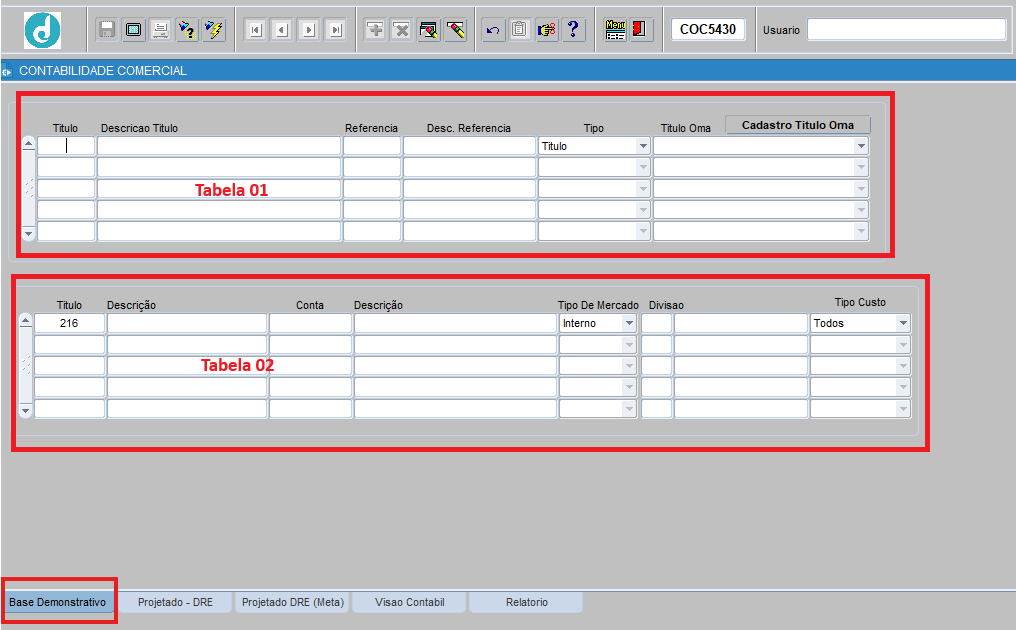Screen dimensions: 1016x630
Task: Expand Tipo De Mercado dropdown showing Interno
Action: point(629,324)
